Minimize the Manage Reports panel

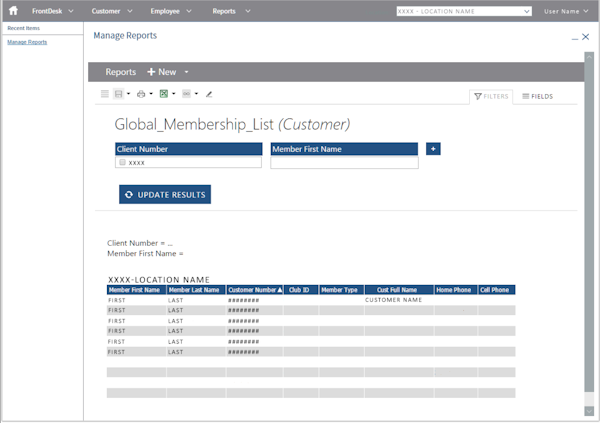pos(575,39)
